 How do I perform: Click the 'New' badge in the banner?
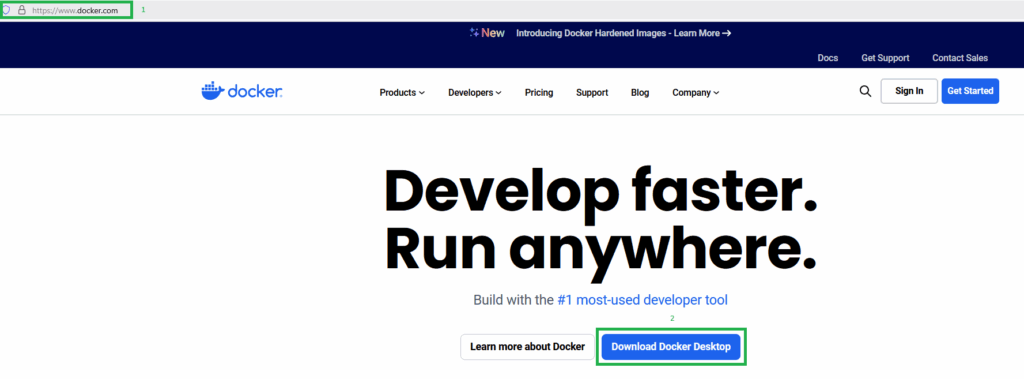click(x=487, y=33)
